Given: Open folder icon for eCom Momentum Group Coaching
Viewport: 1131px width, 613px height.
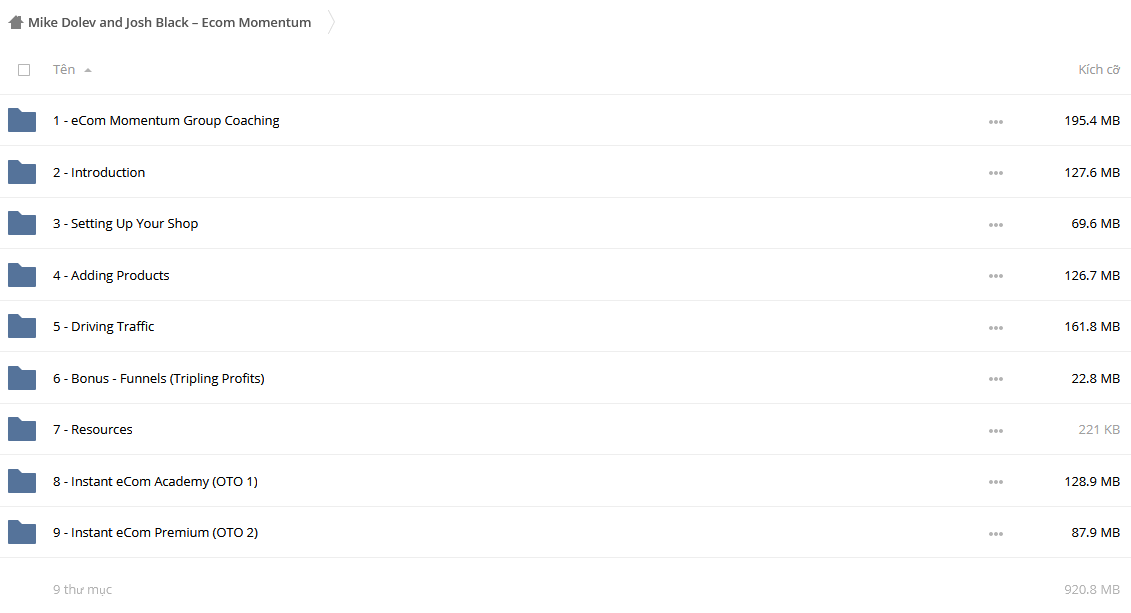Looking at the screenshot, I should point(22,120).
